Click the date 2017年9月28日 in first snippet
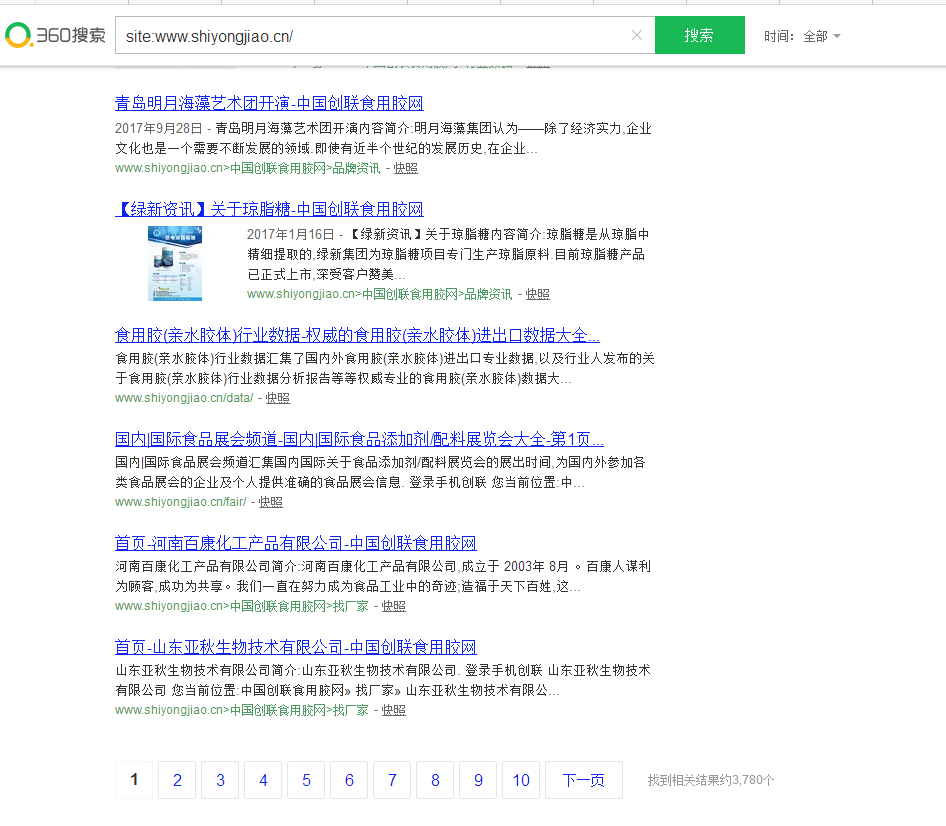The width and height of the screenshot is (946, 826). 158,129
